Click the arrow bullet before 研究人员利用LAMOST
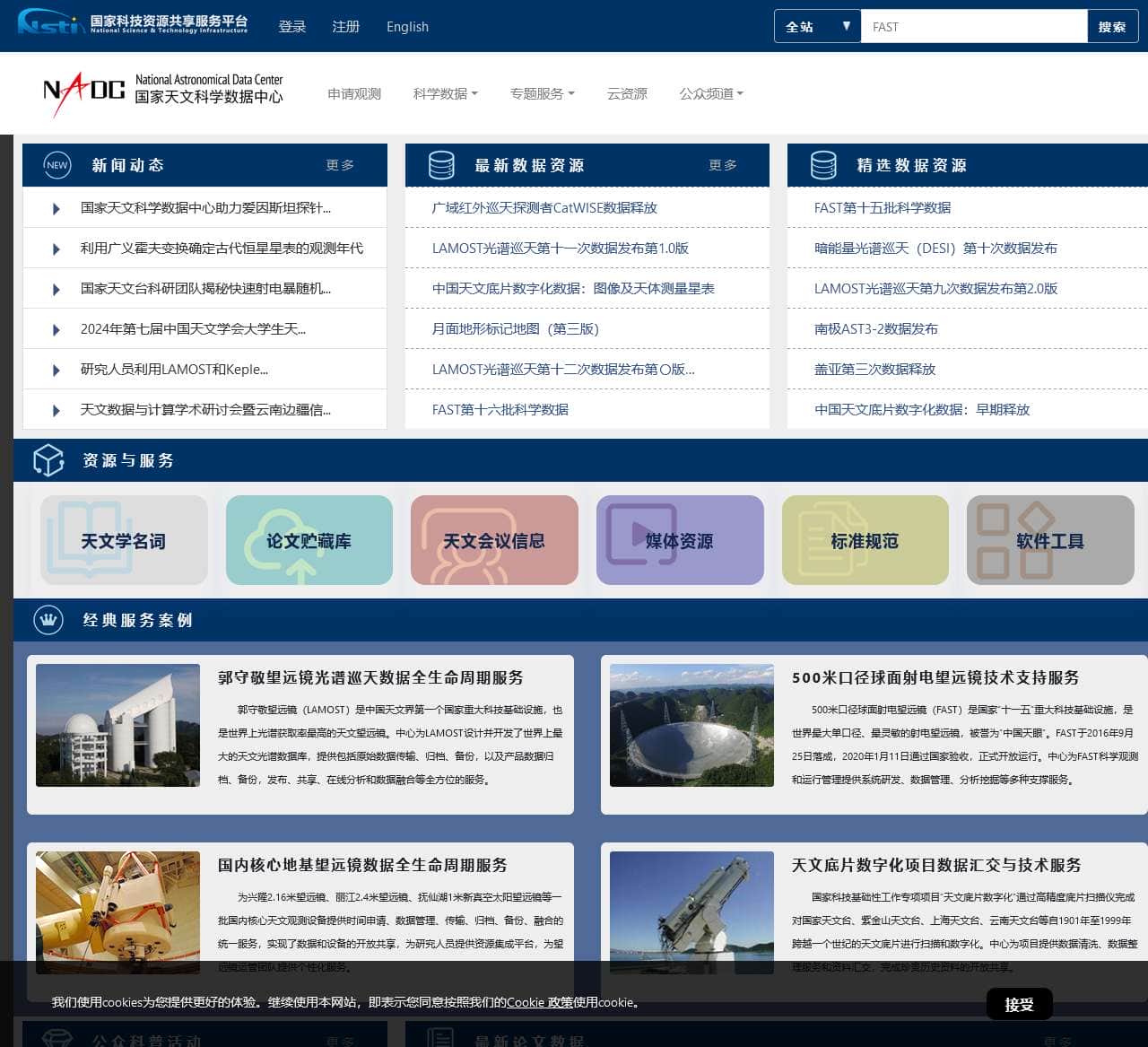This screenshot has width=1148, height=1047. [57, 371]
